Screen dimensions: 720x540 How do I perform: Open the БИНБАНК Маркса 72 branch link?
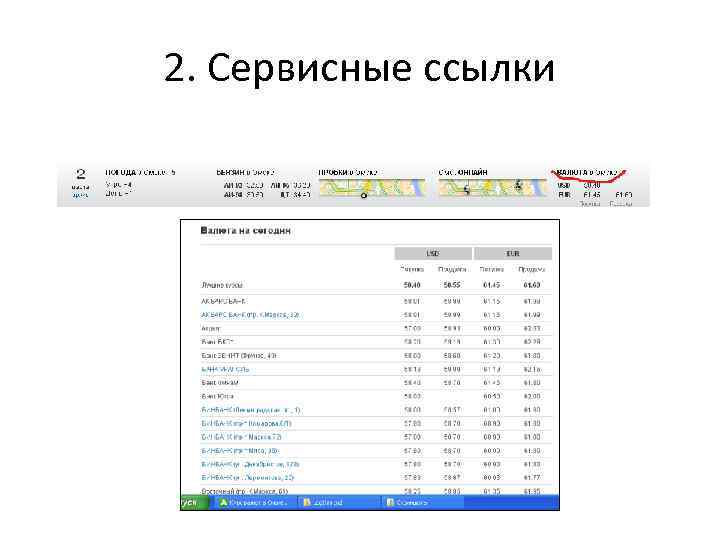click(242, 437)
